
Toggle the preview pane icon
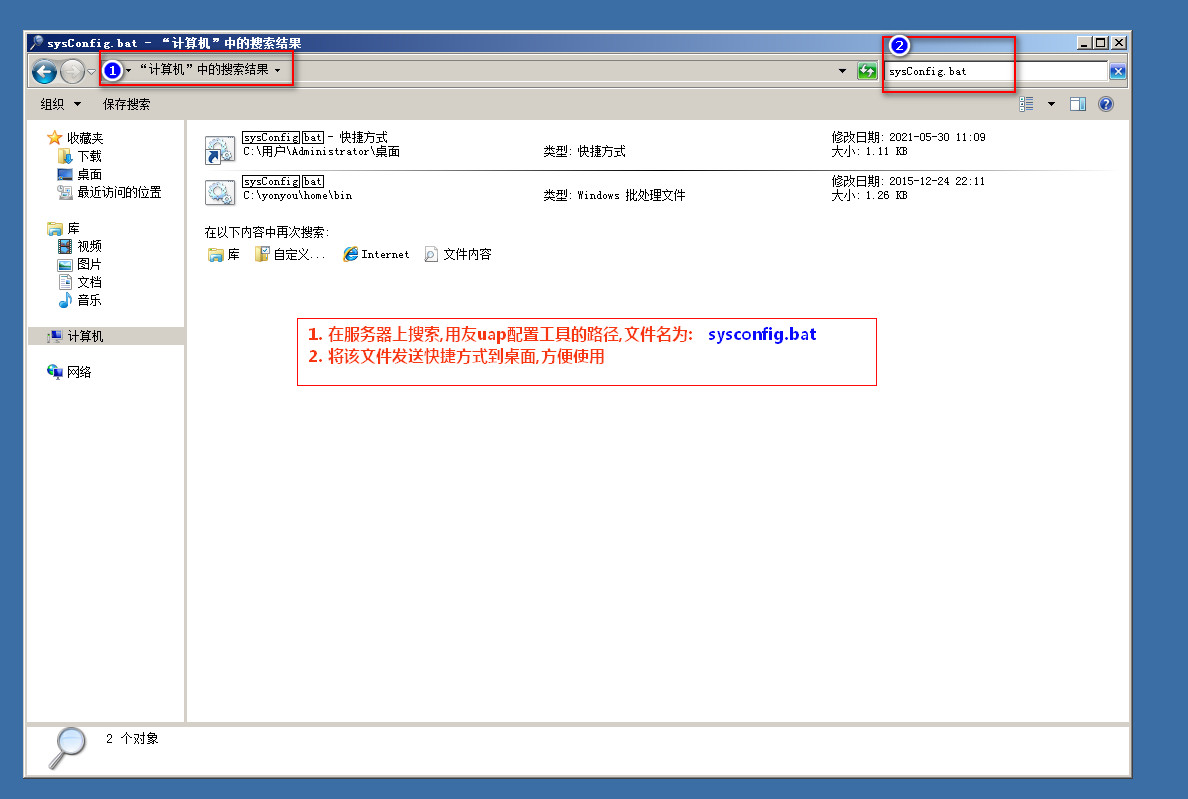(x=1078, y=104)
